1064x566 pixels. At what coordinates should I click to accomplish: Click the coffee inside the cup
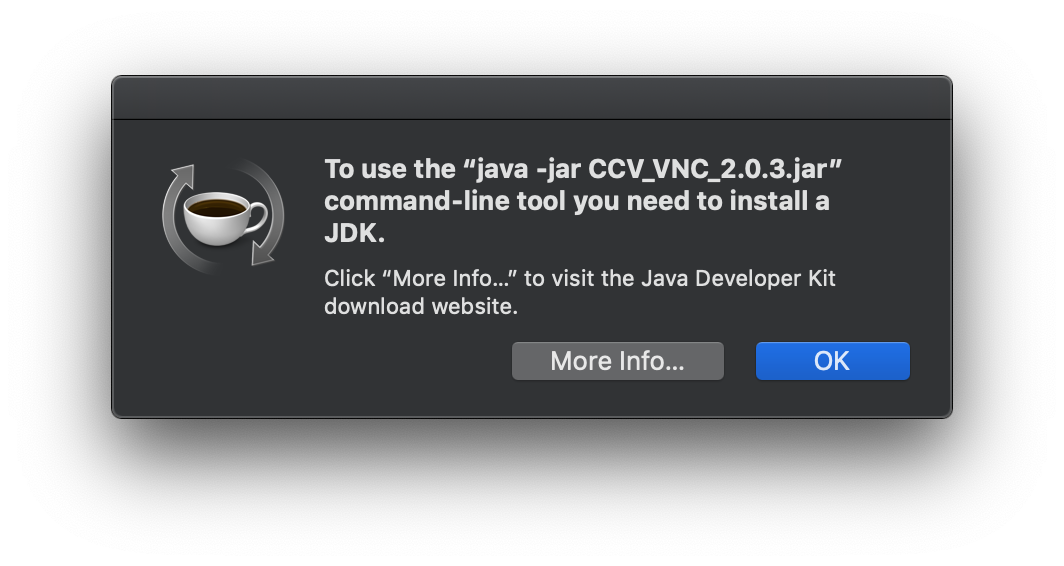218,208
